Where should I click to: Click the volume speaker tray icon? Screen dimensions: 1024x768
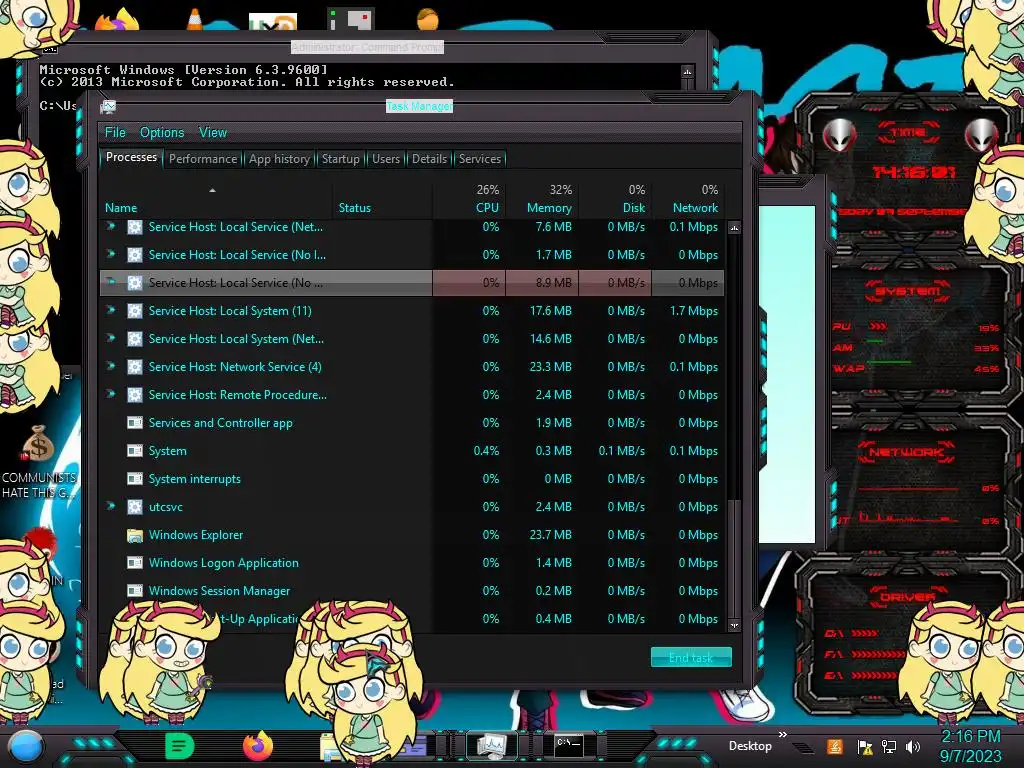click(x=913, y=747)
